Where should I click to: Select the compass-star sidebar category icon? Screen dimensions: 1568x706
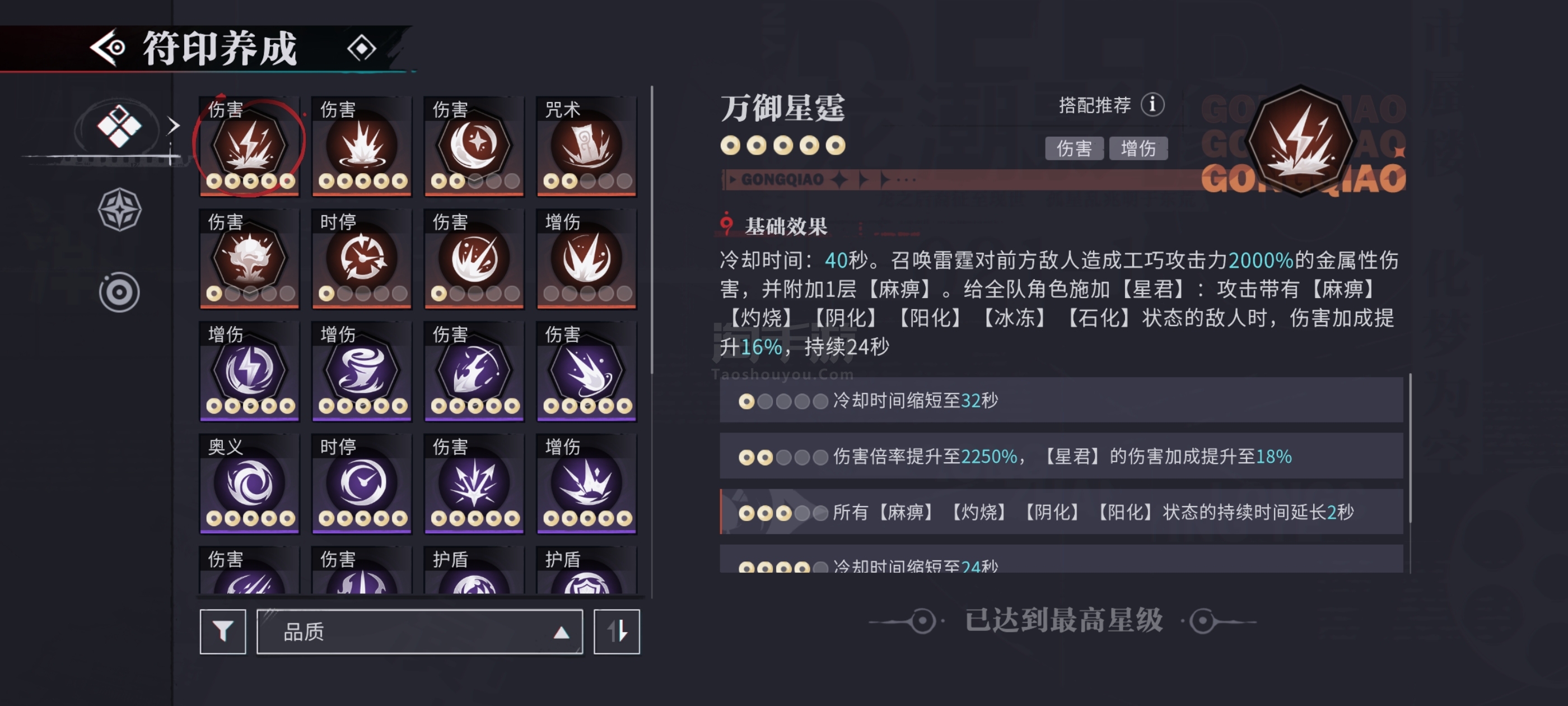click(x=119, y=209)
